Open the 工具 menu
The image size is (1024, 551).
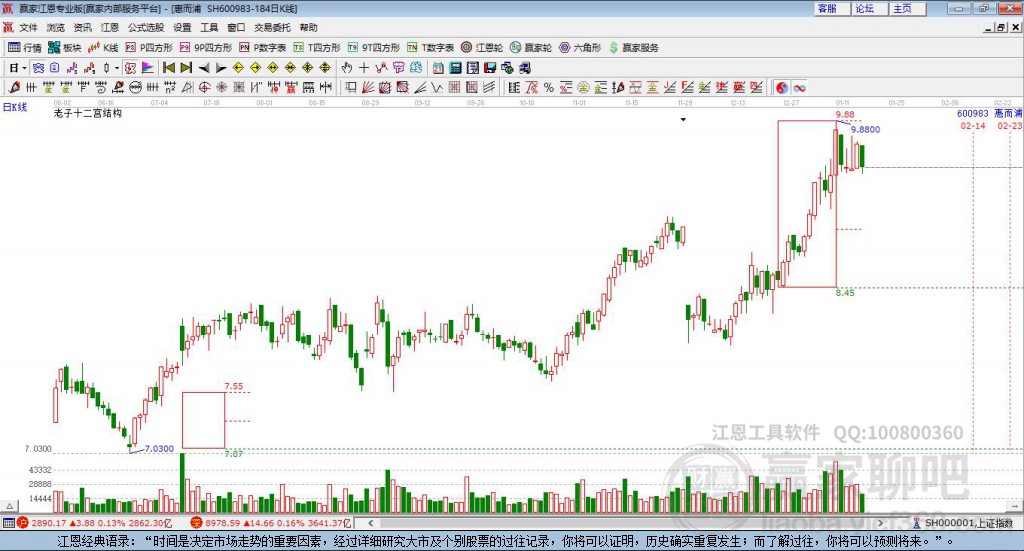pyautogui.click(x=209, y=27)
